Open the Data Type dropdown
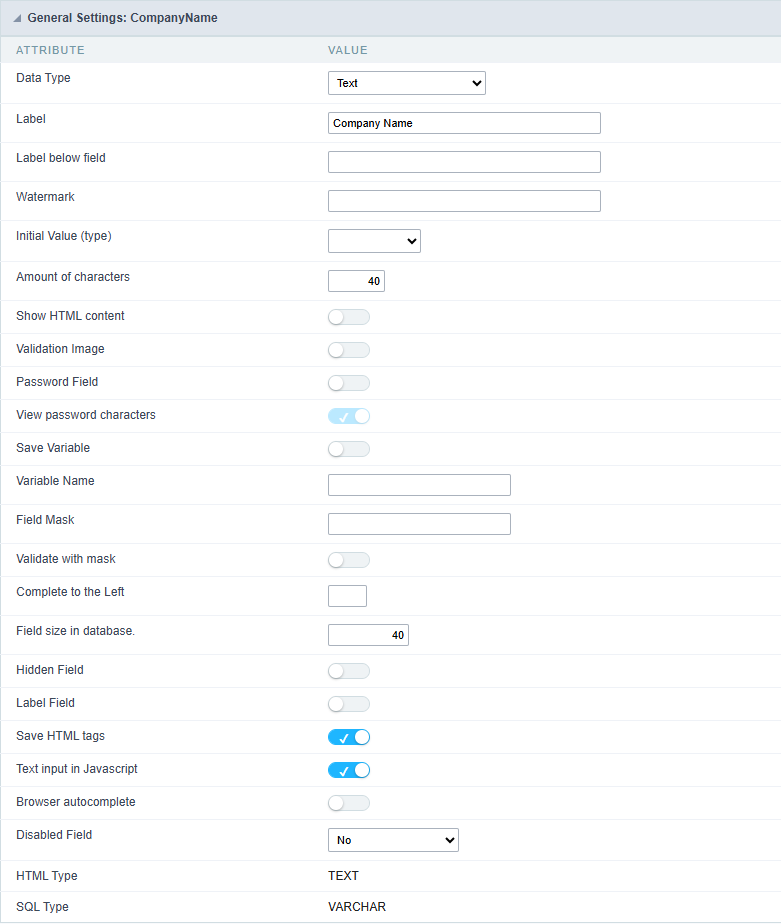The image size is (781, 924). (x=406, y=83)
